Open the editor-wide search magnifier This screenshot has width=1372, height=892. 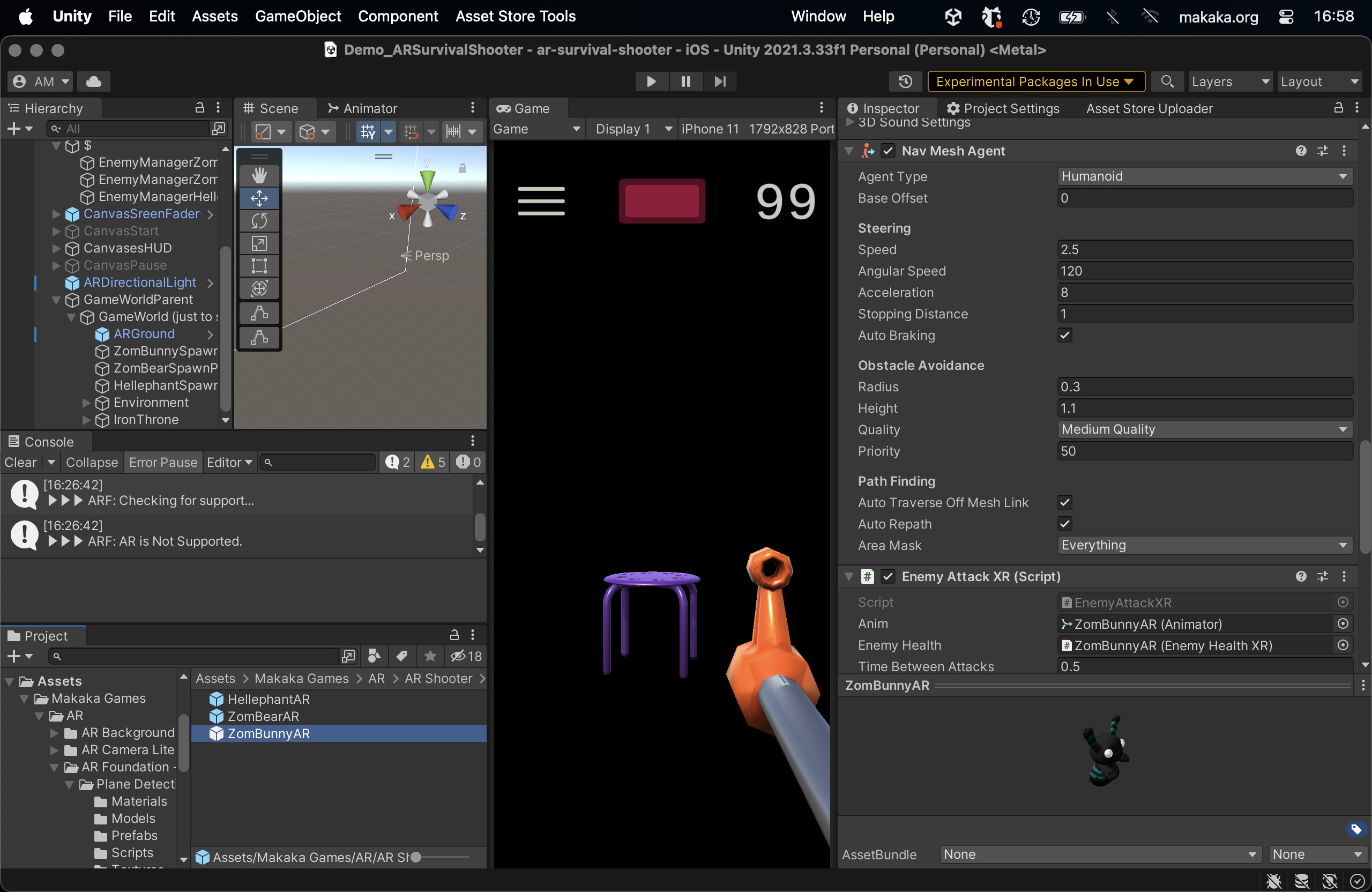1167,81
